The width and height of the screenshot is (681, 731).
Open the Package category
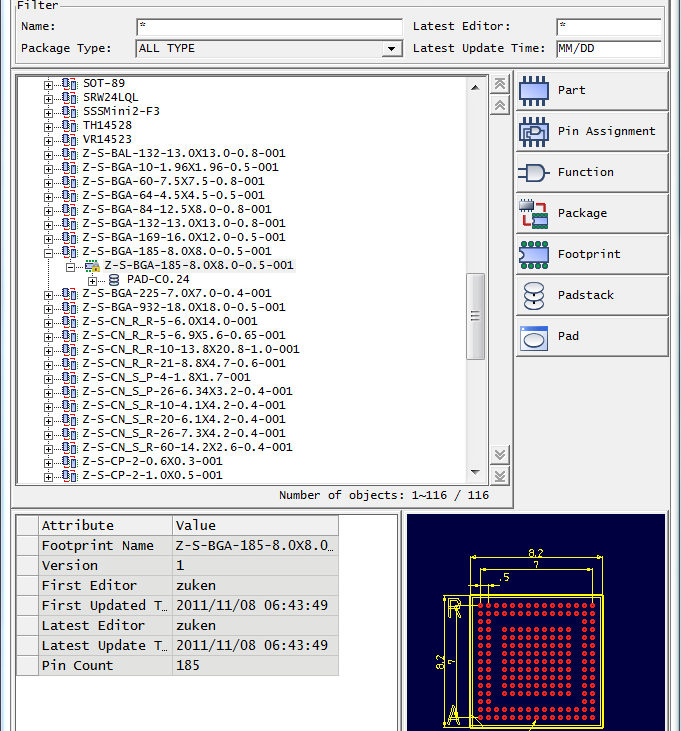coord(591,213)
